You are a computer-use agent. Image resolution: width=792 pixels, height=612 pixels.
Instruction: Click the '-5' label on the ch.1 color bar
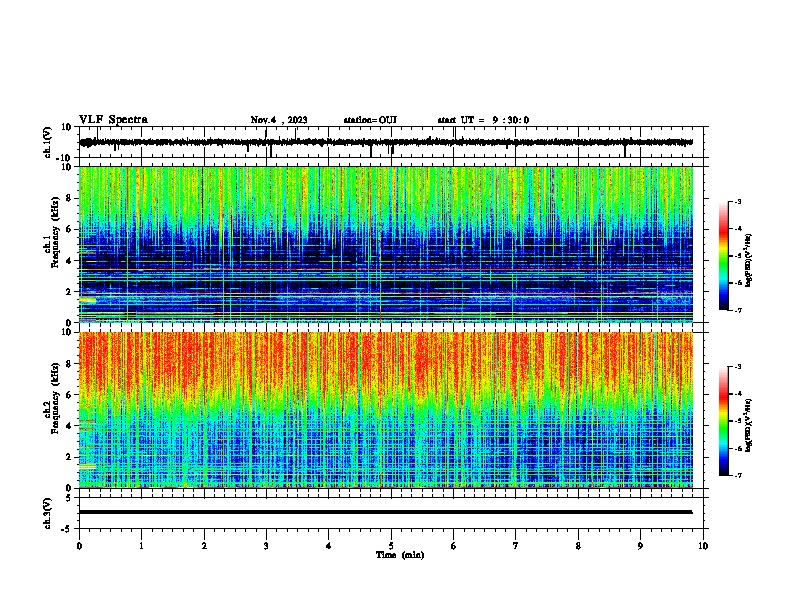tap(737, 256)
